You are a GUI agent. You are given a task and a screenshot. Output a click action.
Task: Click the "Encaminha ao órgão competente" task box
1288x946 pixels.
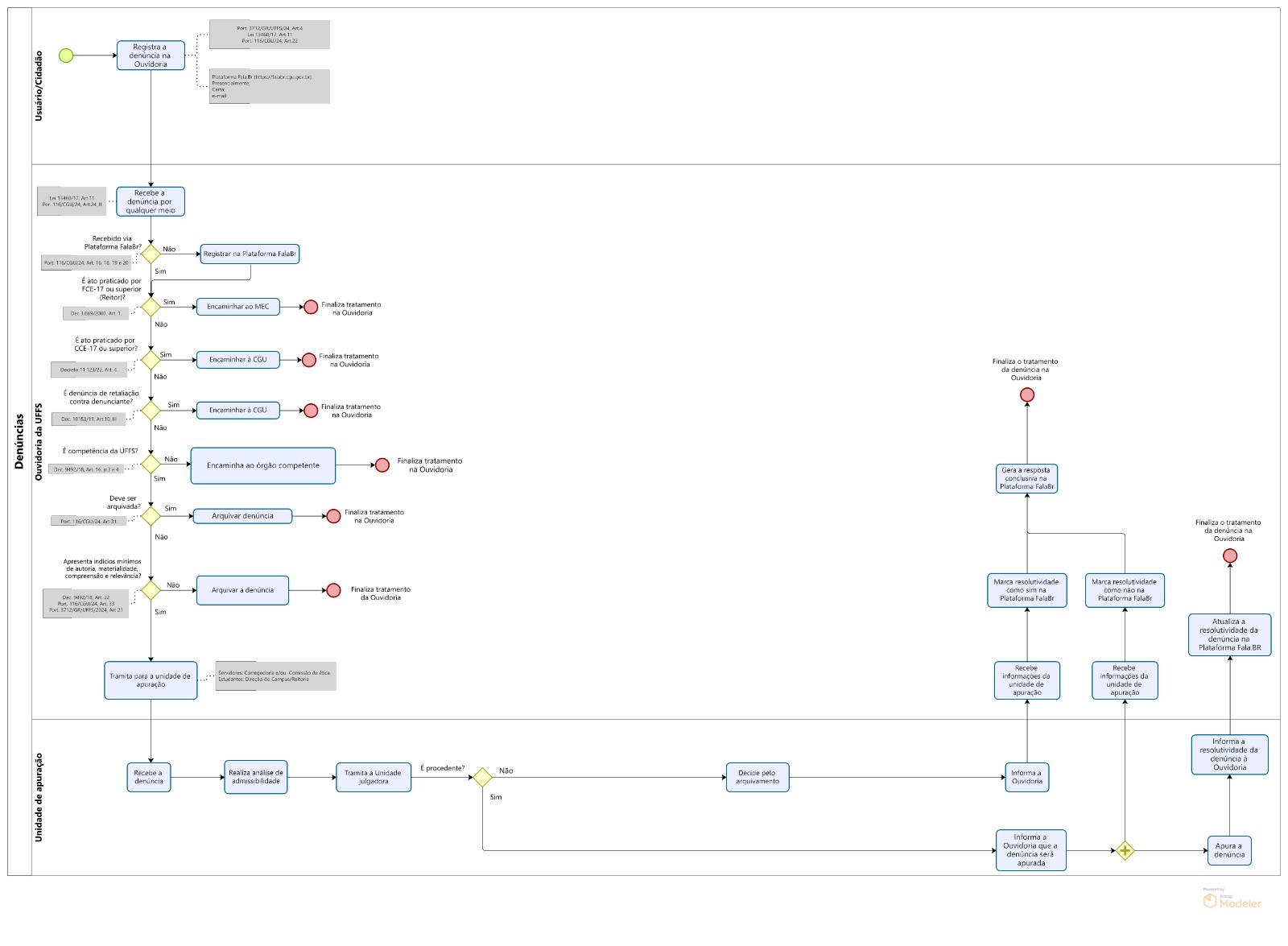point(262,465)
